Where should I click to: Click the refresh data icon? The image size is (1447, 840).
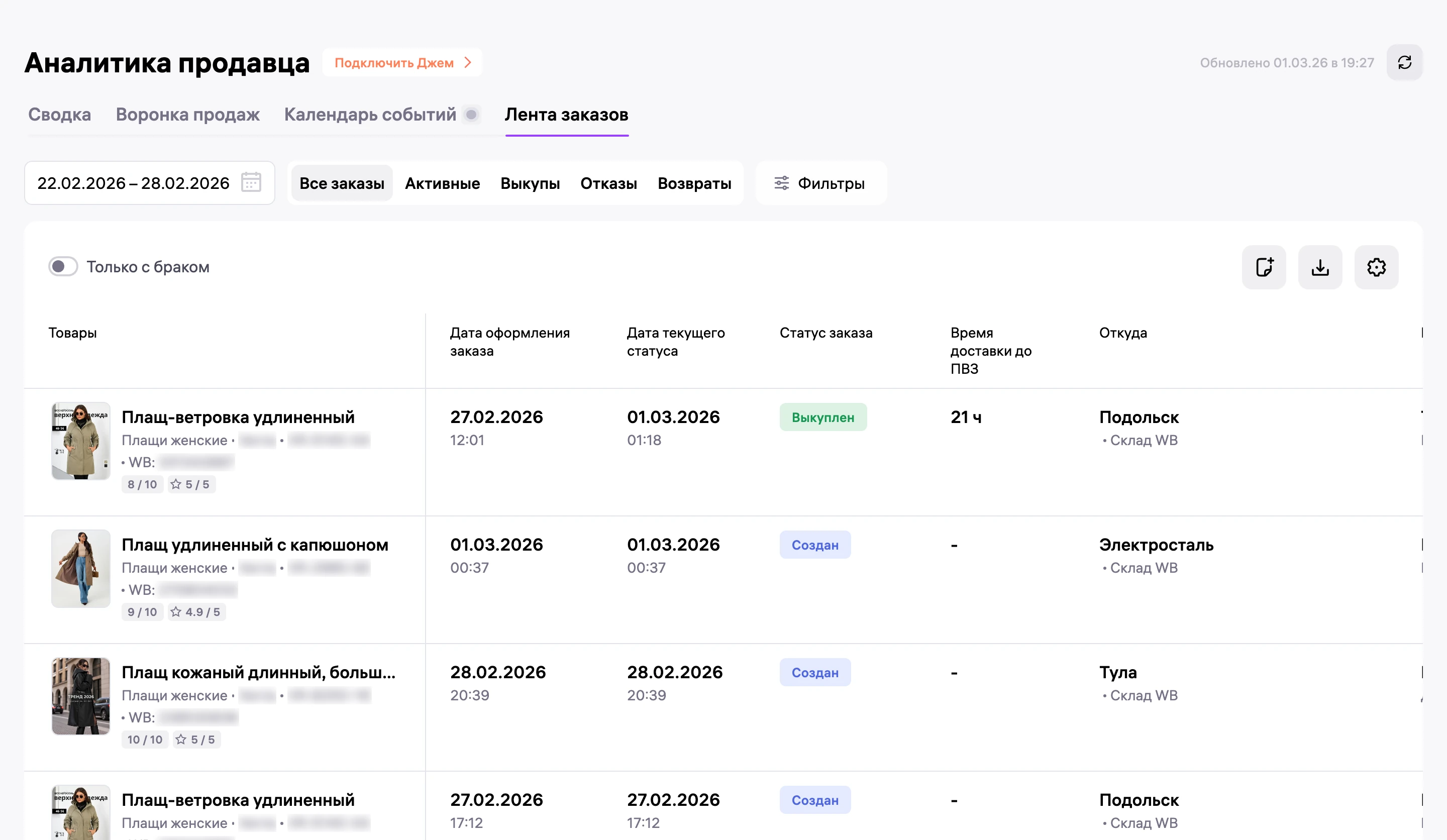point(1404,63)
